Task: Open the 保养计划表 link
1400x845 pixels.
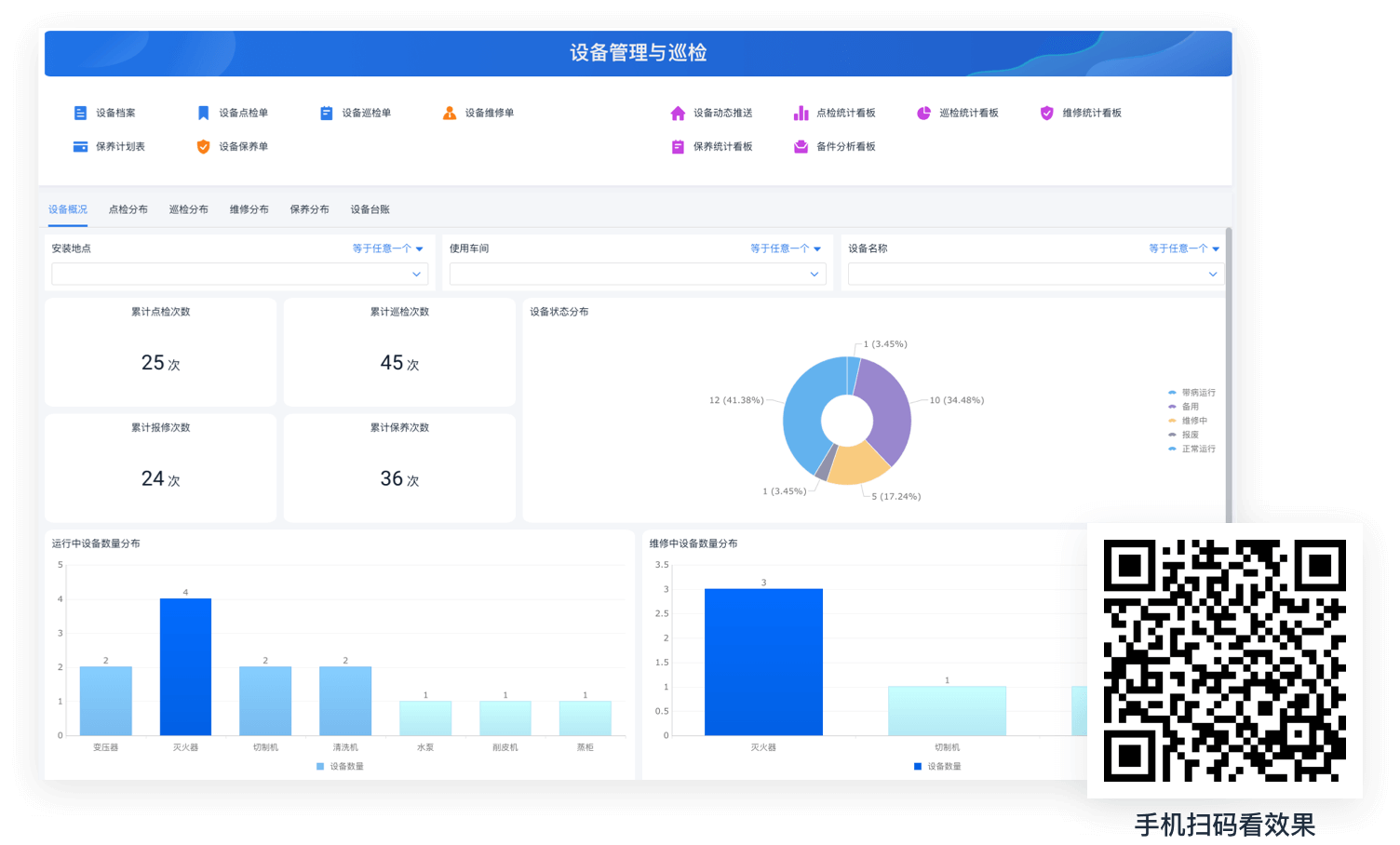Action: (x=120, y=147)
